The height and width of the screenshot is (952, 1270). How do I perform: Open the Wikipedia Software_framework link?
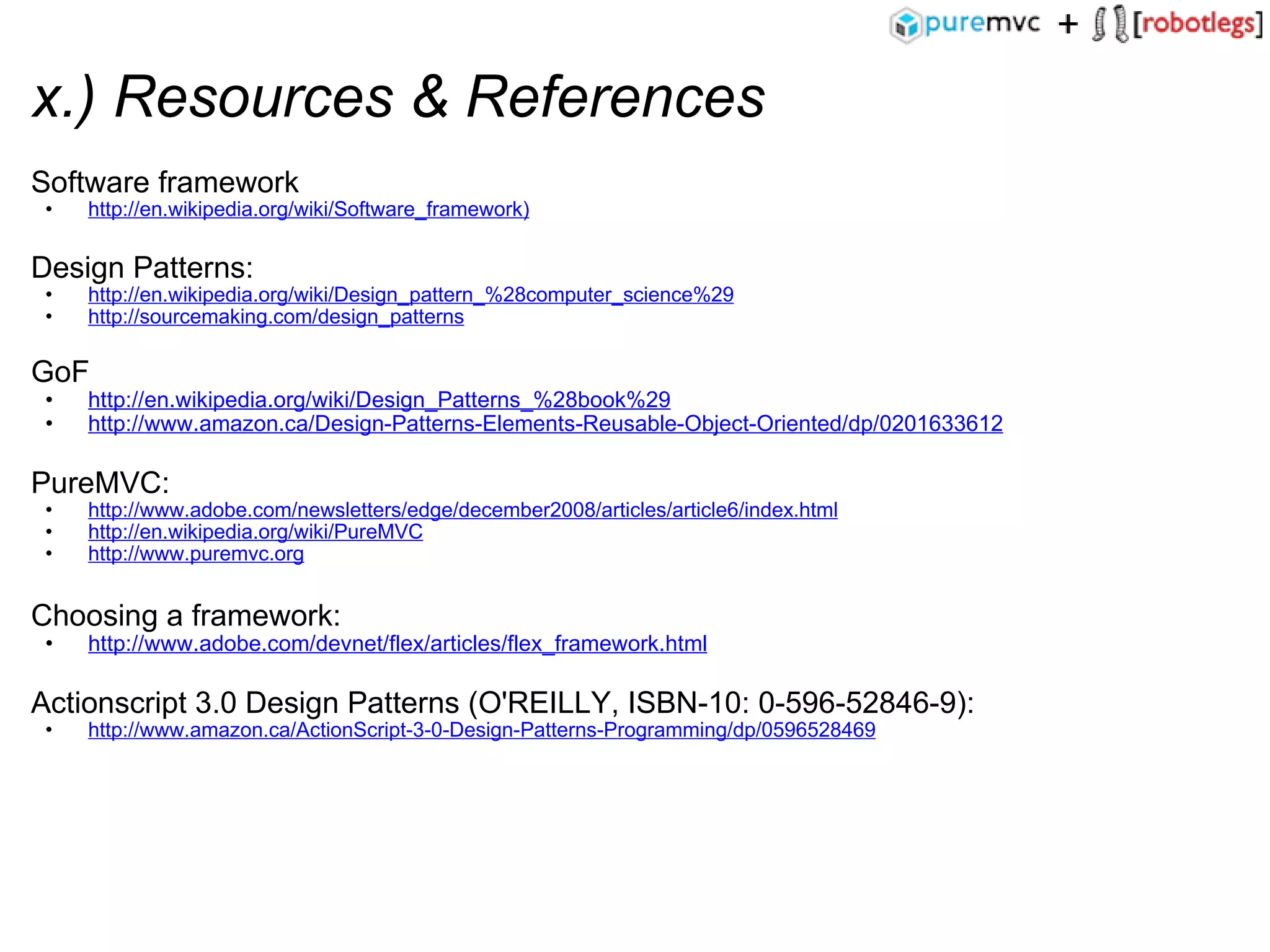(x=309, y=209)
